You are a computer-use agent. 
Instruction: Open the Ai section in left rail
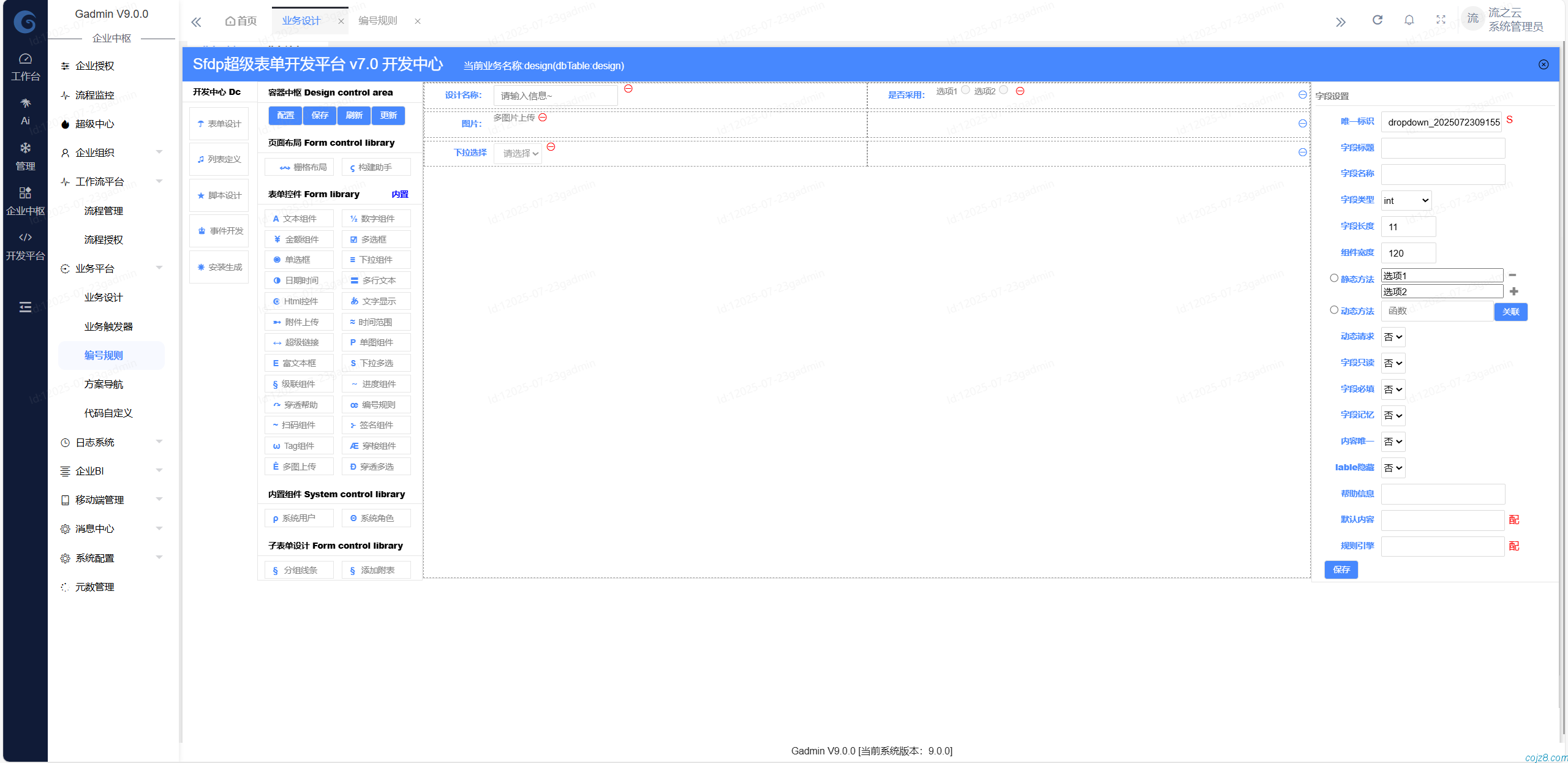click(25, 111)
